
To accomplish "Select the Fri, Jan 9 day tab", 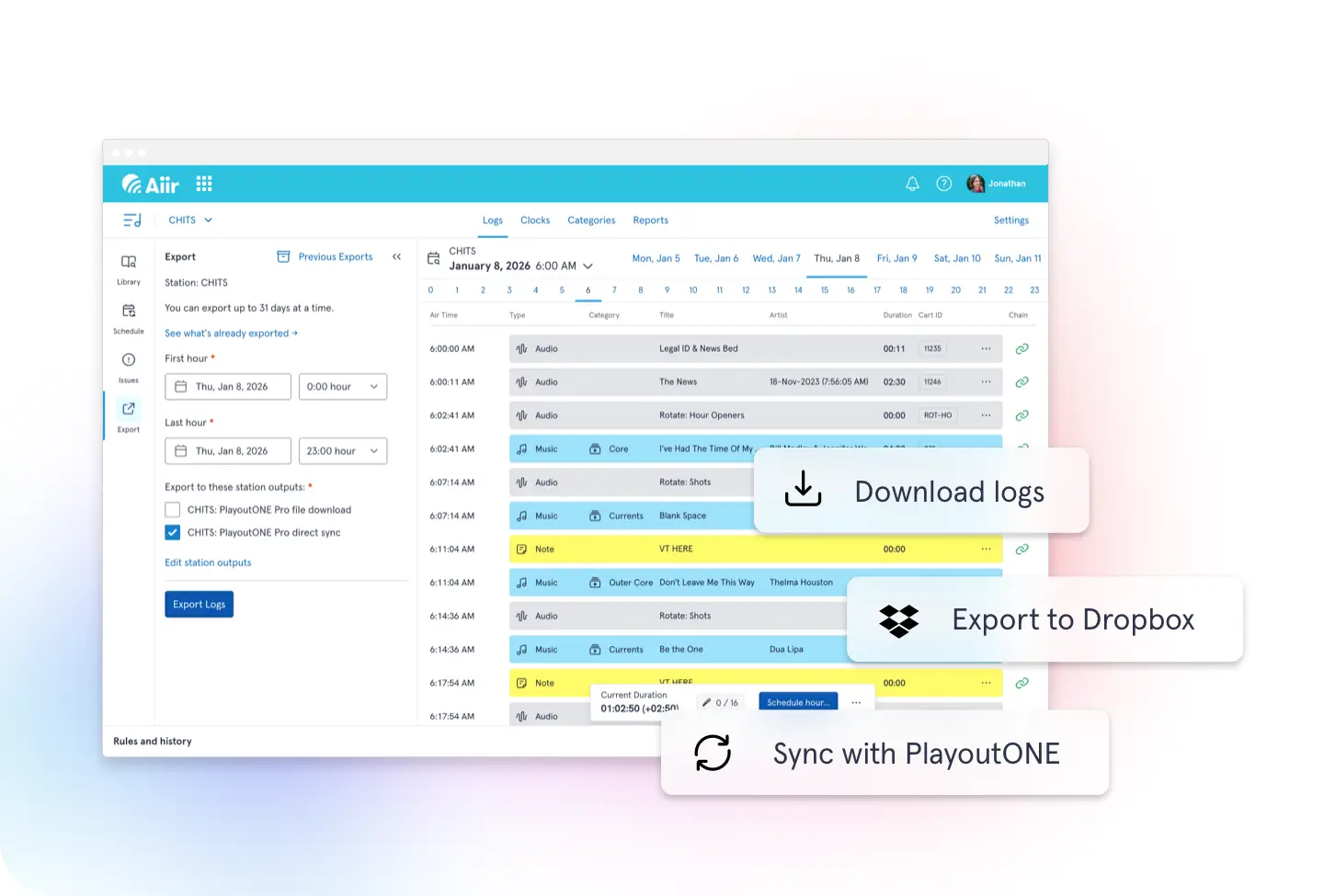I will pyautogui.click(x=896, y=258).
